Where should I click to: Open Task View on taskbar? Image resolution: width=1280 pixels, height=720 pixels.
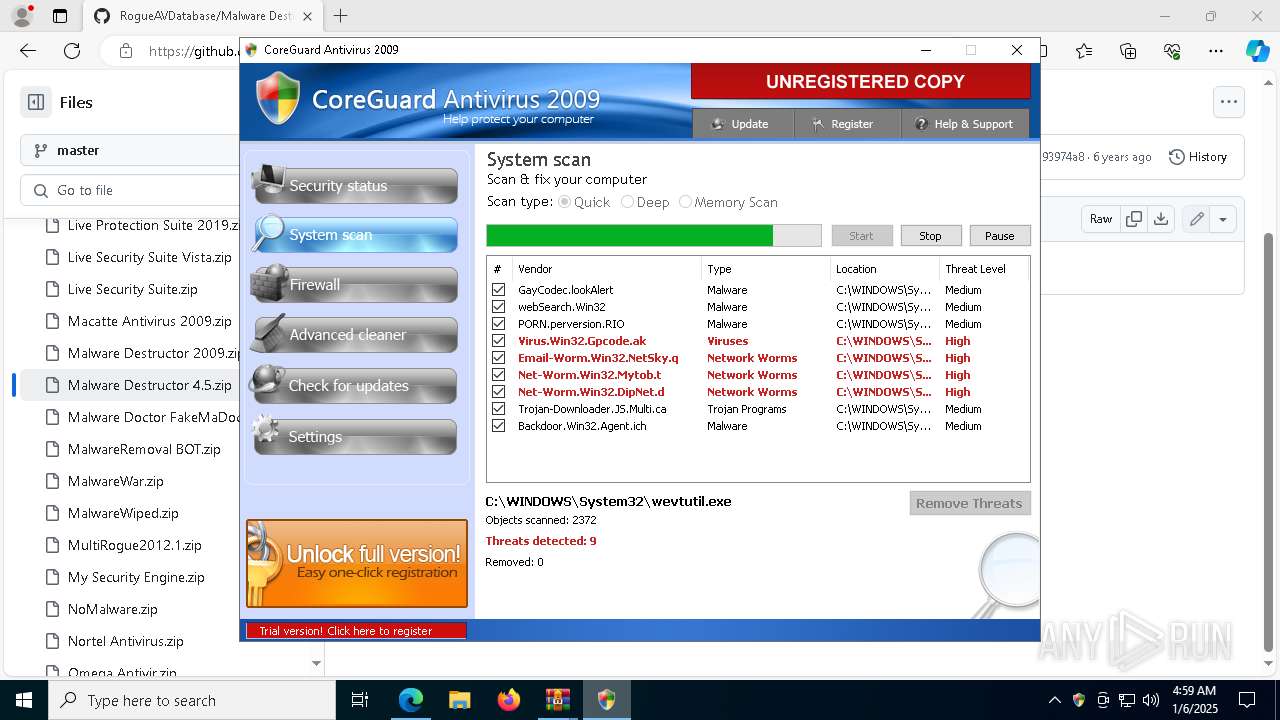pos(361,700)
